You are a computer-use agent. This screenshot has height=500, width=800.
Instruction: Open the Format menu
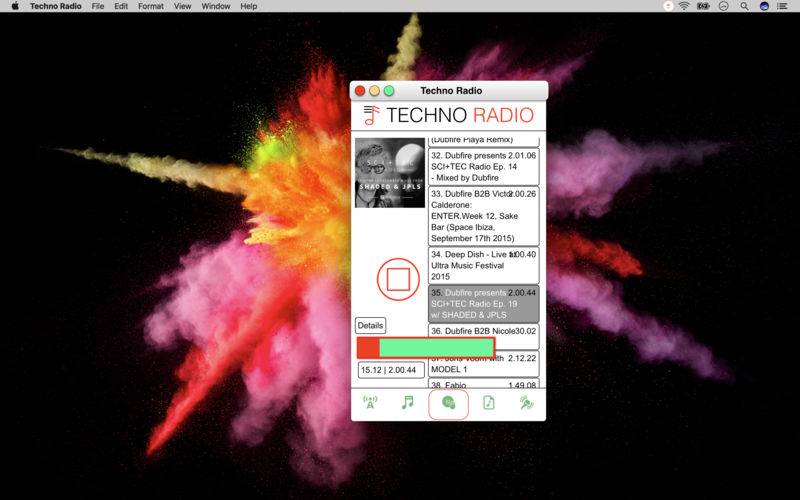pyautogui.click(x=151, y=6)
